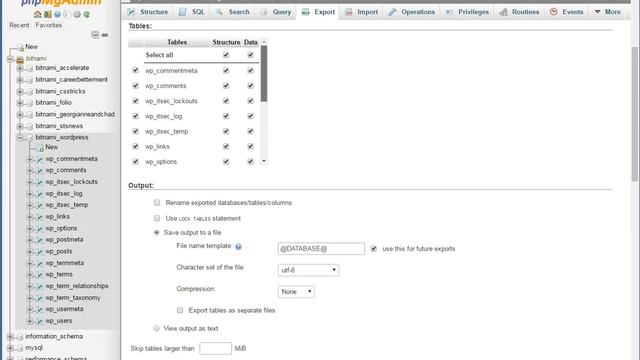Click the log out door icon

click(48, 14)
